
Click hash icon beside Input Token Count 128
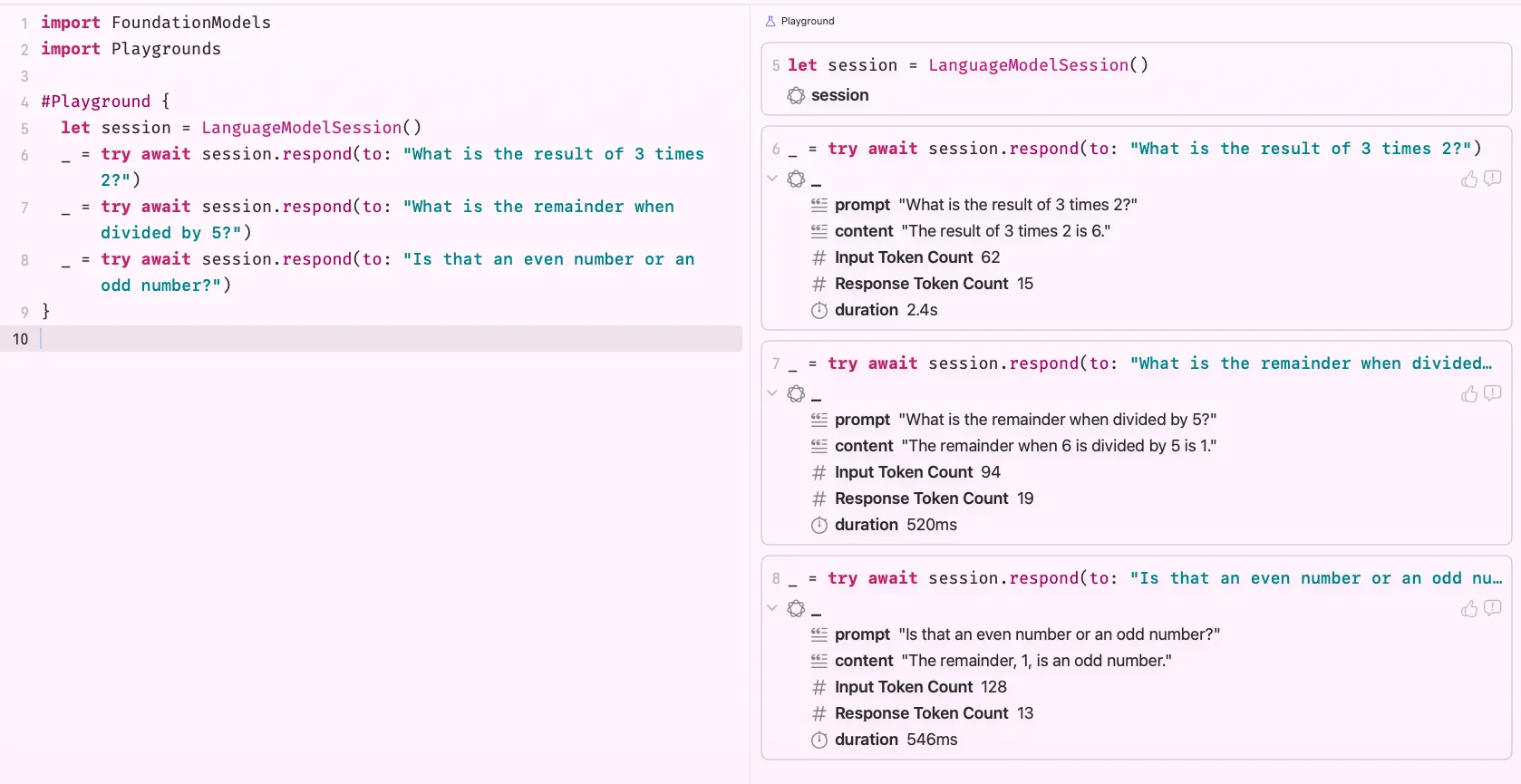[x=819, y=687]
